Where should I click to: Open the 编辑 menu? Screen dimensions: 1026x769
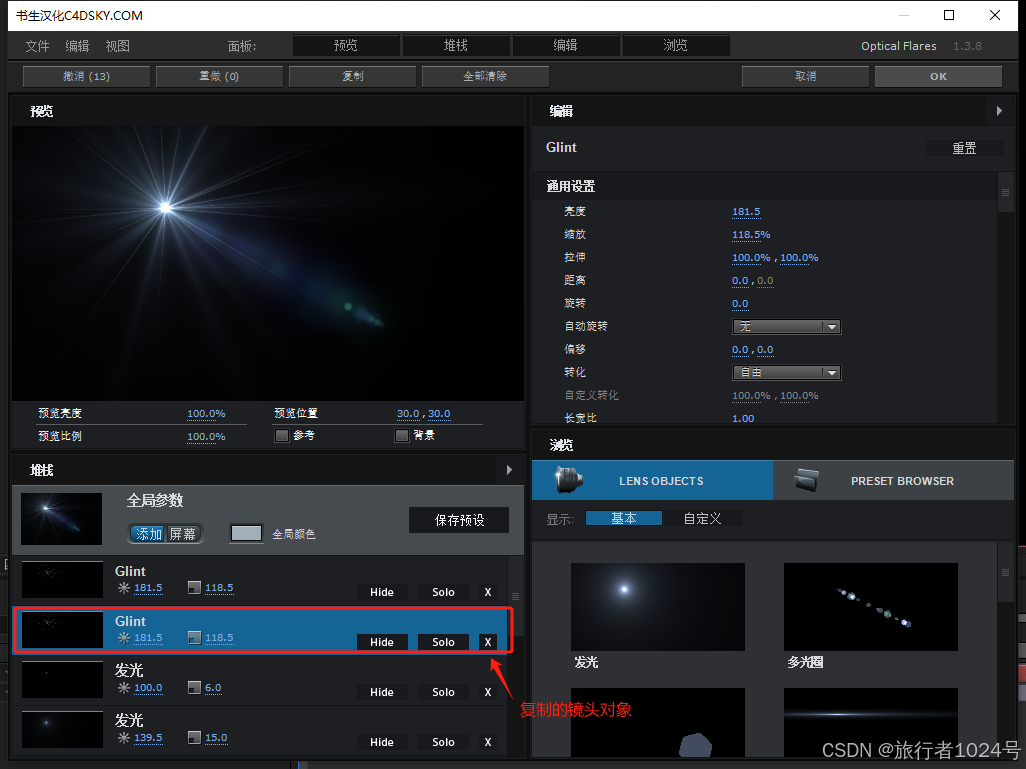point(77,46)
